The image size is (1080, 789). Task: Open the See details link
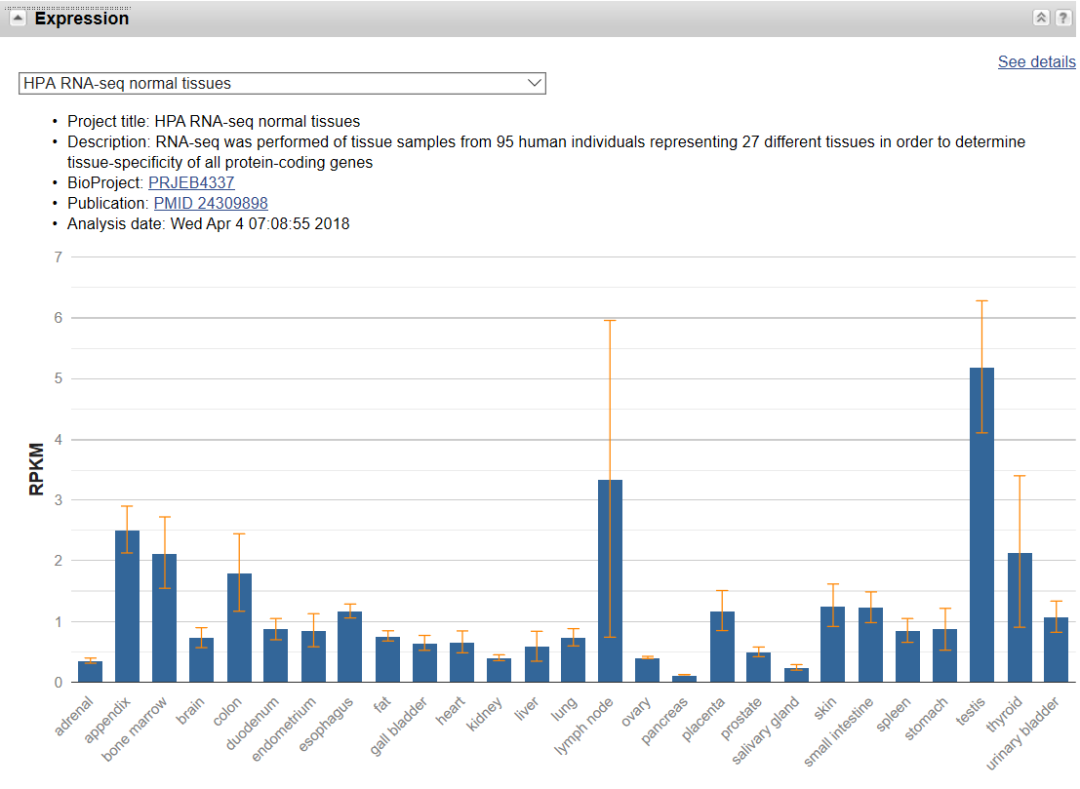[1036, 62]
